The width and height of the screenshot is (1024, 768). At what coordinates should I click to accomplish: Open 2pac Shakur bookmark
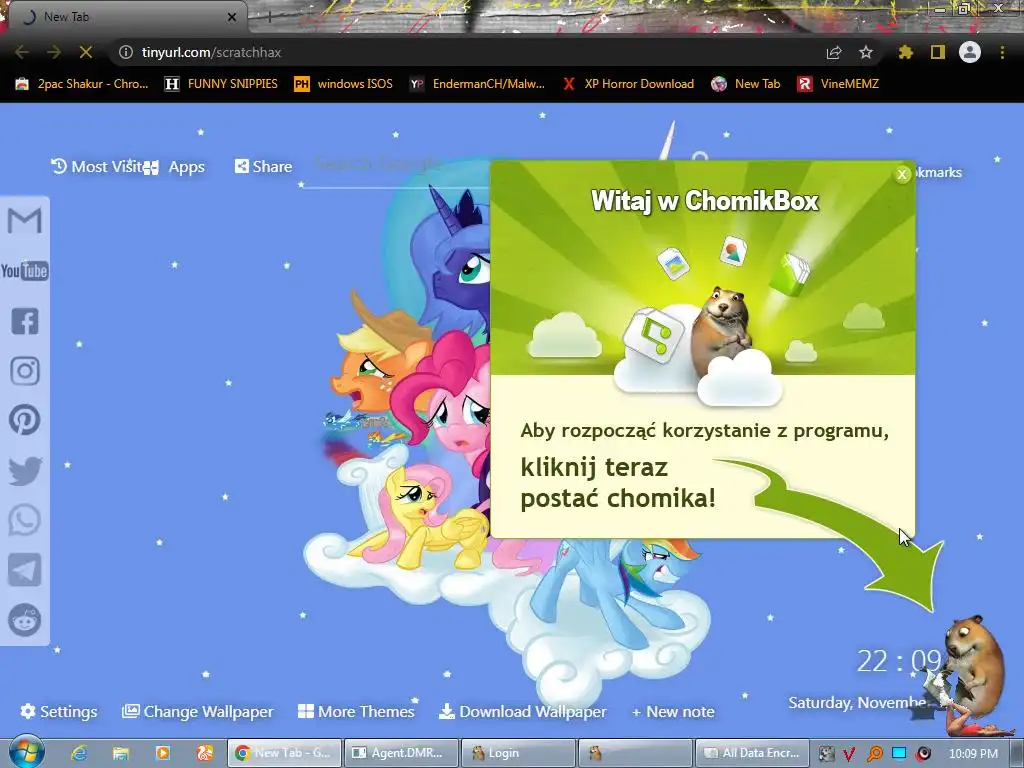tap(82, 84)
